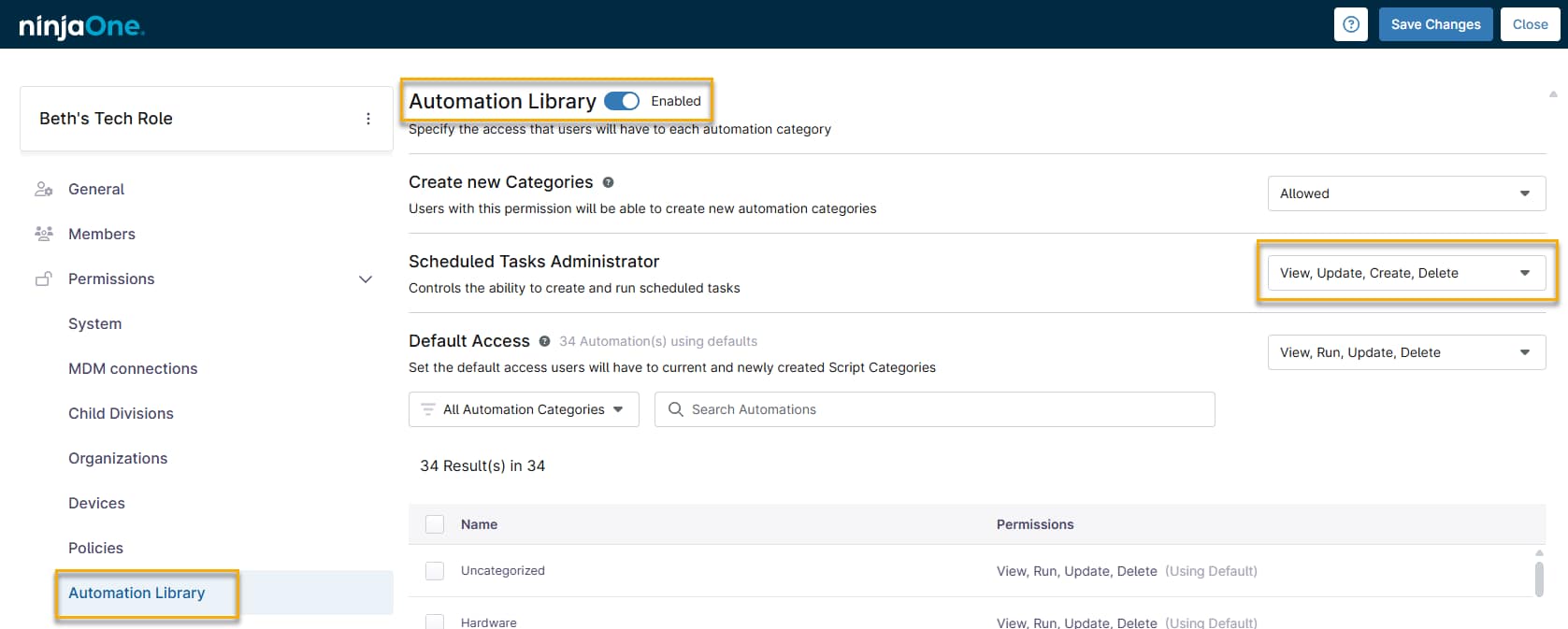1568x629 pixels.
Task: Go to the Devices permissions page
Action: coord(96,503)
